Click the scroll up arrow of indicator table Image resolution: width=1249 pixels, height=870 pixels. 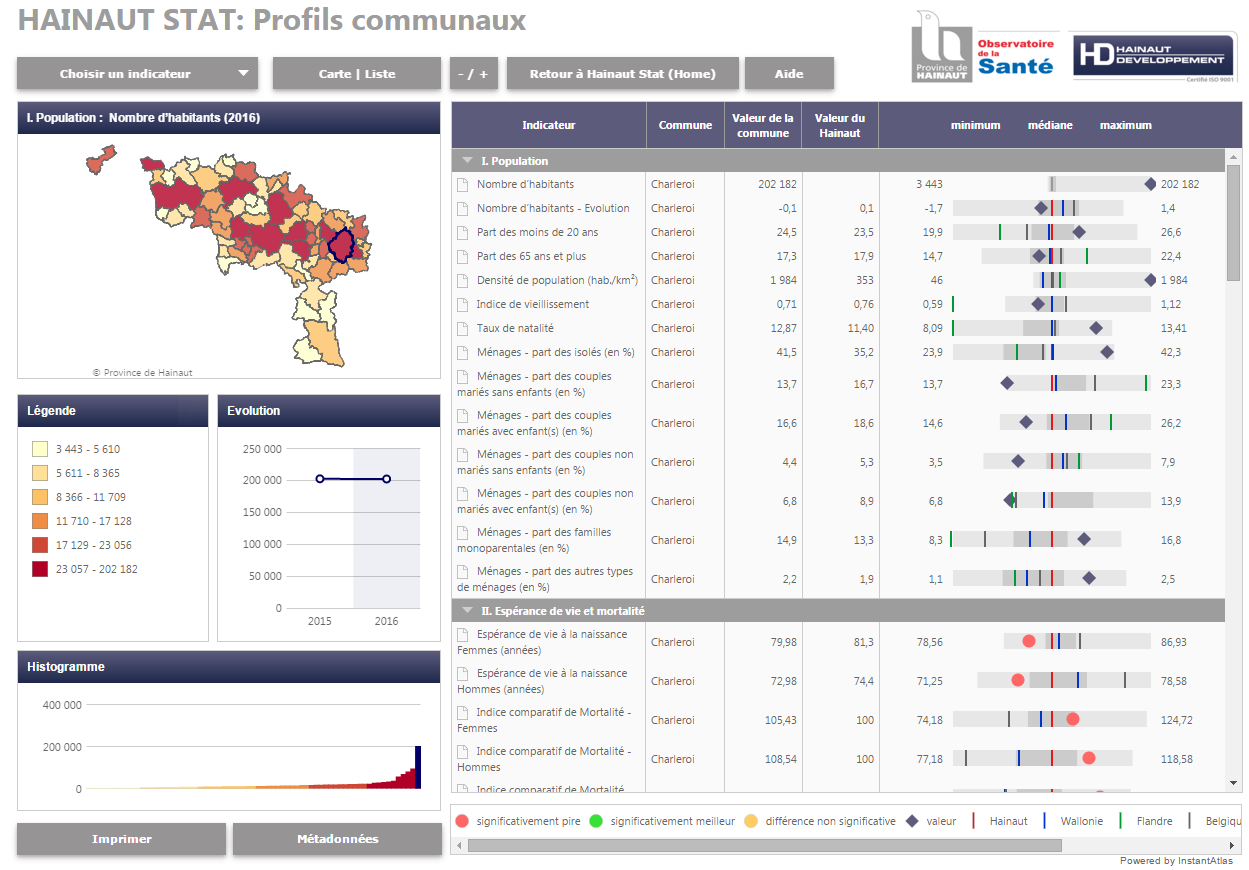pos(1233,157)
